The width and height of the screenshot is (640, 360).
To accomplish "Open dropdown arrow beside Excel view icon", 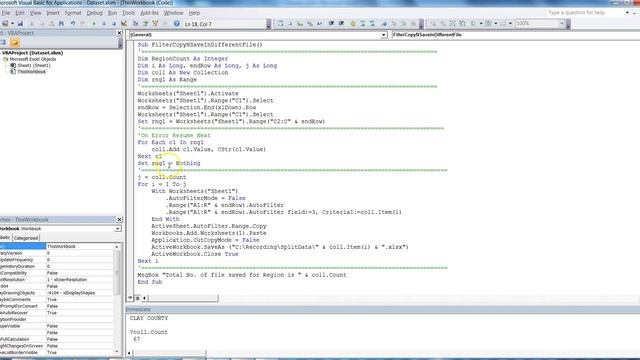I will [12, 24].
